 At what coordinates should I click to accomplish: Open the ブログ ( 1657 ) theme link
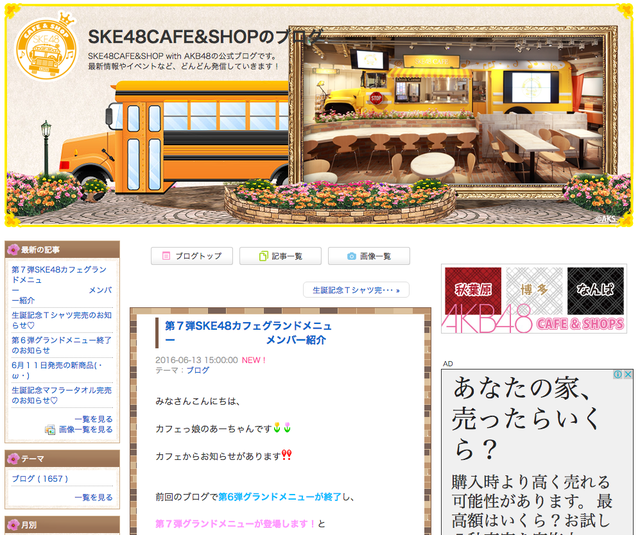click(40, 479)
